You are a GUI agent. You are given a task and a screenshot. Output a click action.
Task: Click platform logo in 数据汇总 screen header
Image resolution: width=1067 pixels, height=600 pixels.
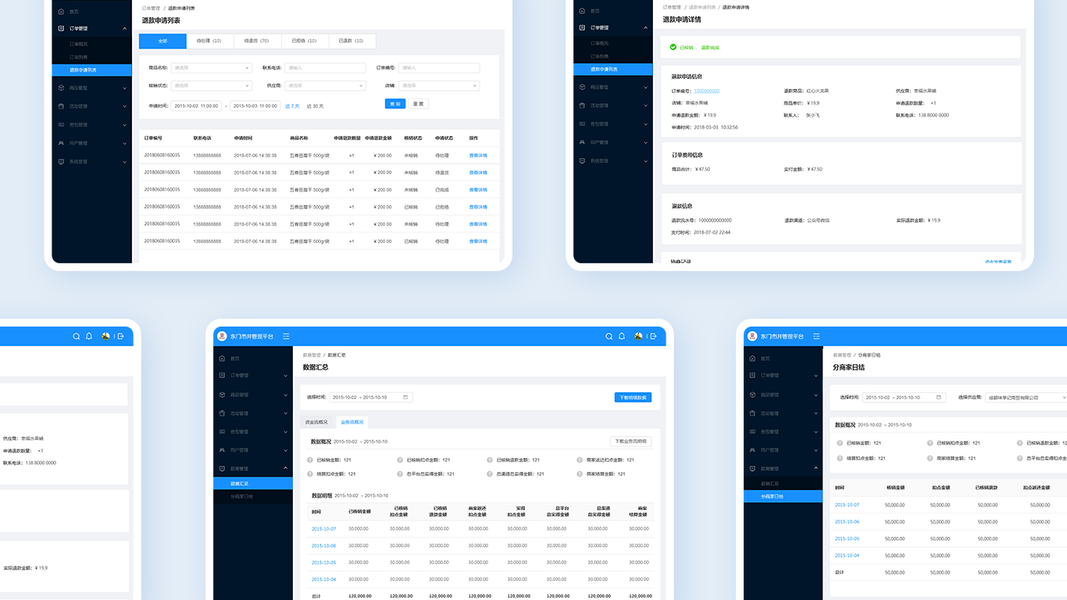click(222, 336)
